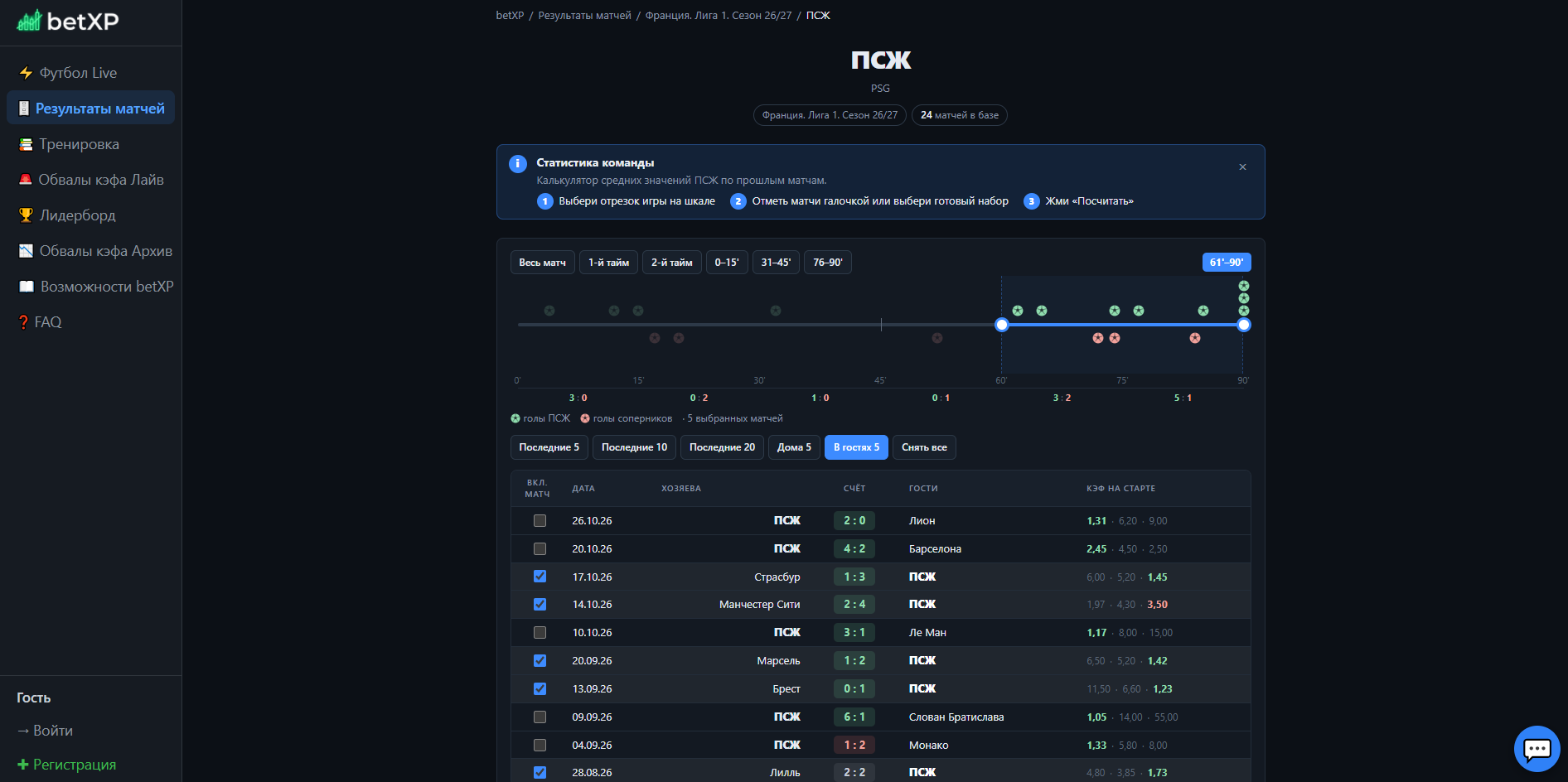Click the Слован Братислава guest team name
1568x782 pixels.
click(x=956, y=717)
